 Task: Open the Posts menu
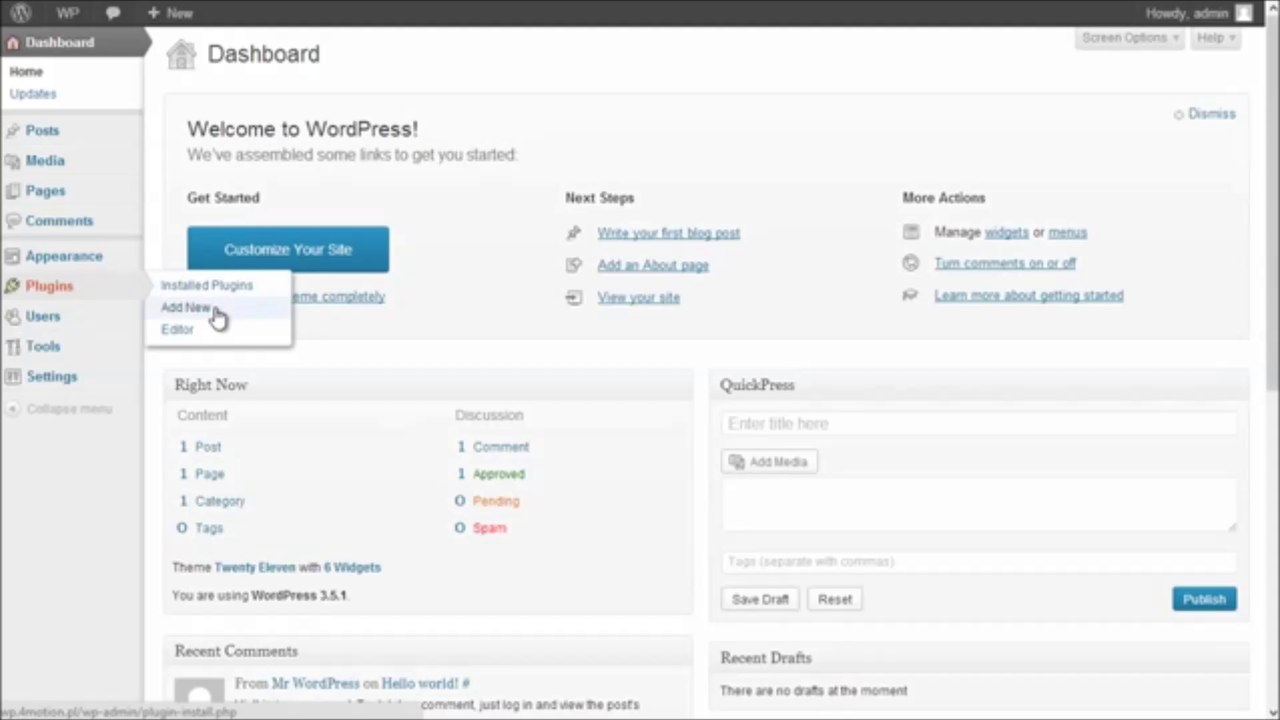coord(43,131)
